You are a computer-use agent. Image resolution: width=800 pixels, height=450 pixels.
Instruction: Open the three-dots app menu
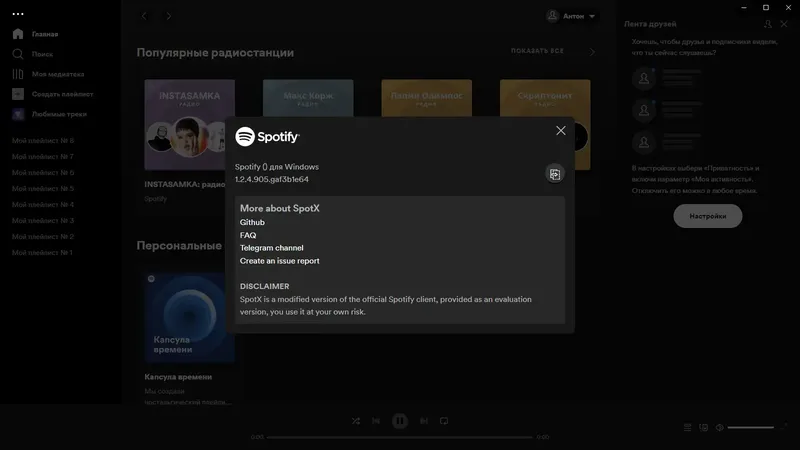[x=18, y=14]
